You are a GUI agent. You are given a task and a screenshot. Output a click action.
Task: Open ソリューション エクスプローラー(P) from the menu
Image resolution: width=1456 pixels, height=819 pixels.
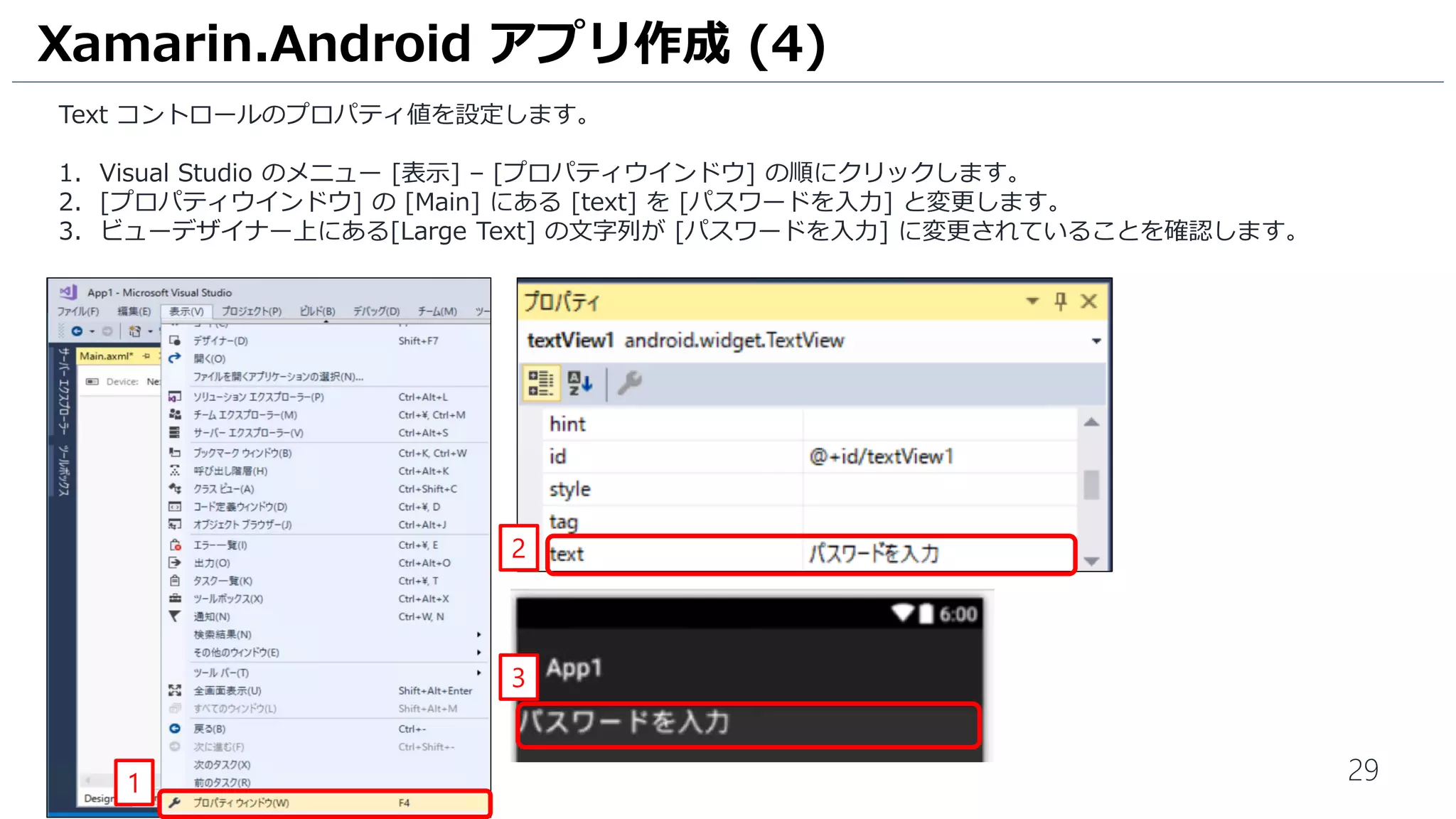(326, 397)
